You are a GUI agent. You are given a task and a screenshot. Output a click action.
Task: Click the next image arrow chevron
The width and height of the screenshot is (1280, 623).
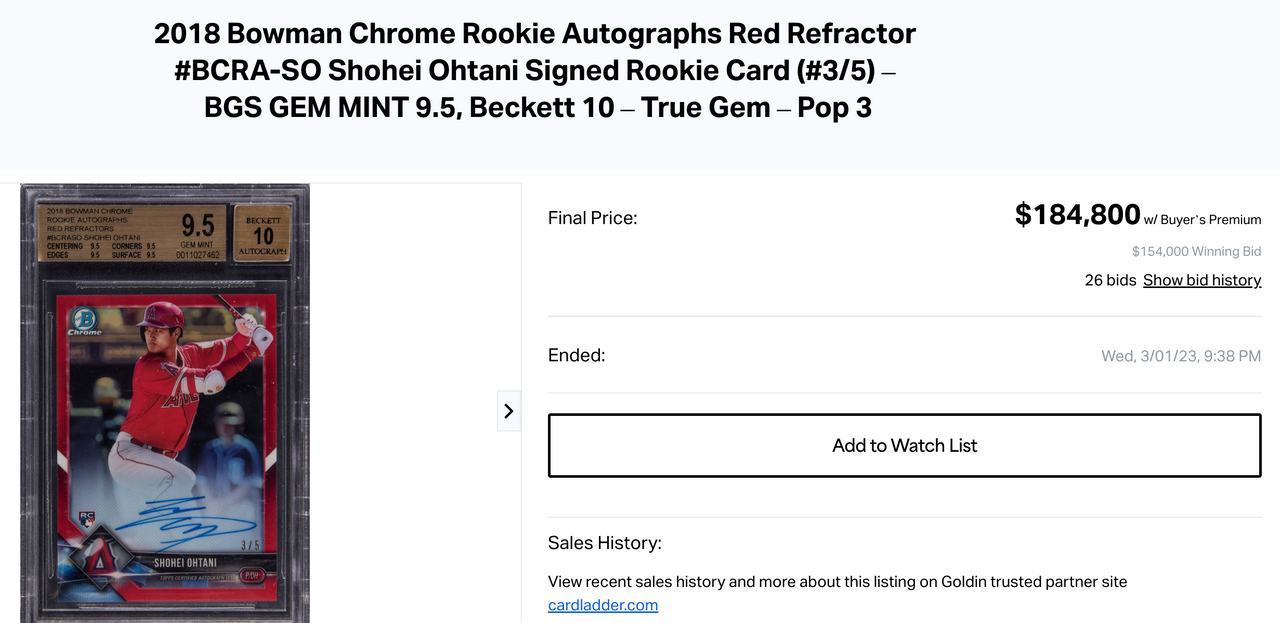tap(508, 411)
